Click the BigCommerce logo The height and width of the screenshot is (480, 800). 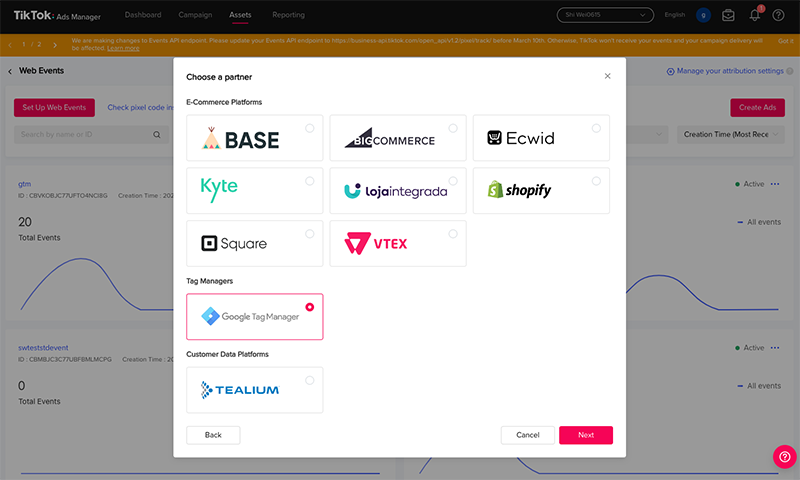(390, 138)
